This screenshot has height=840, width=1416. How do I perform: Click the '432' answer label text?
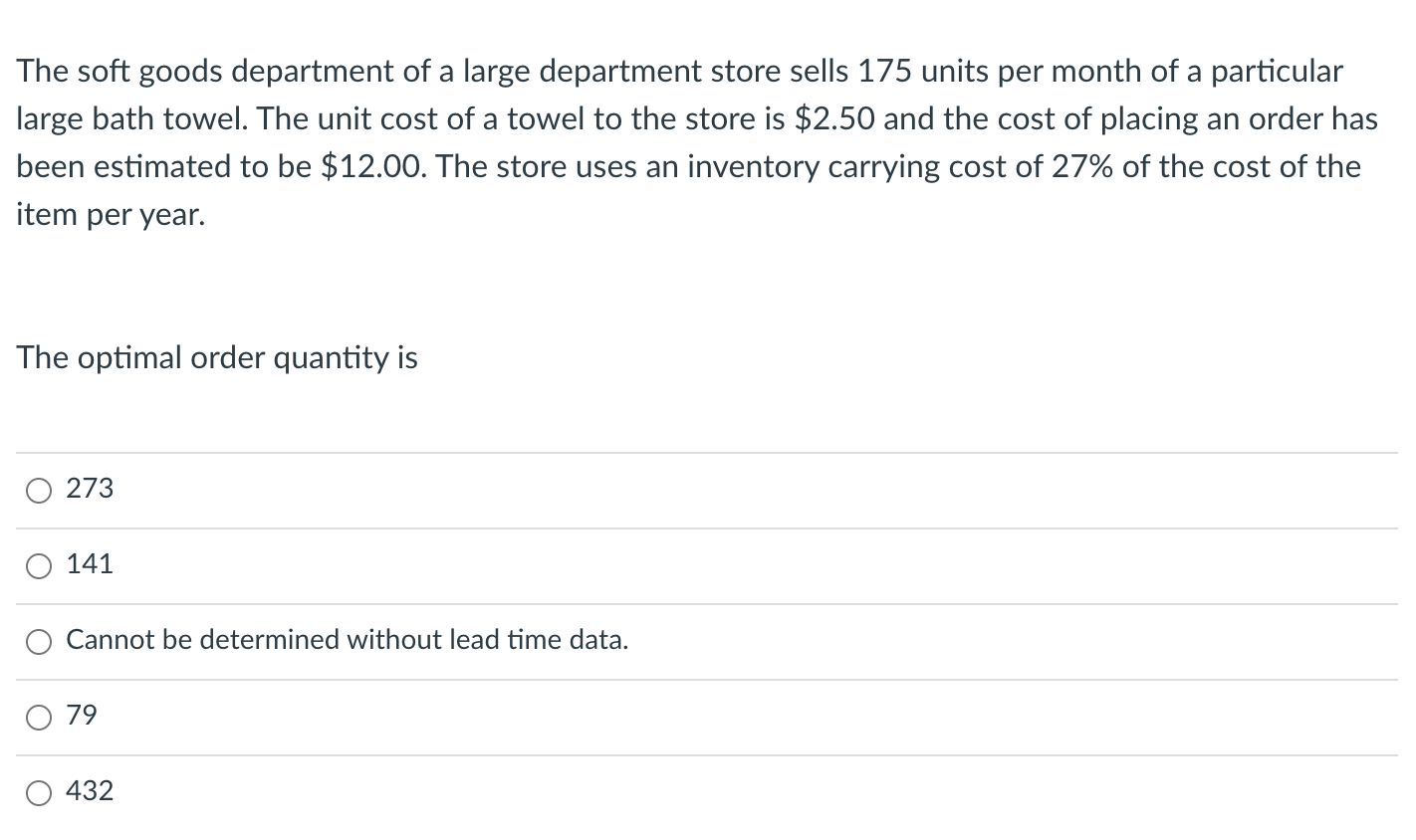(90, 791)
